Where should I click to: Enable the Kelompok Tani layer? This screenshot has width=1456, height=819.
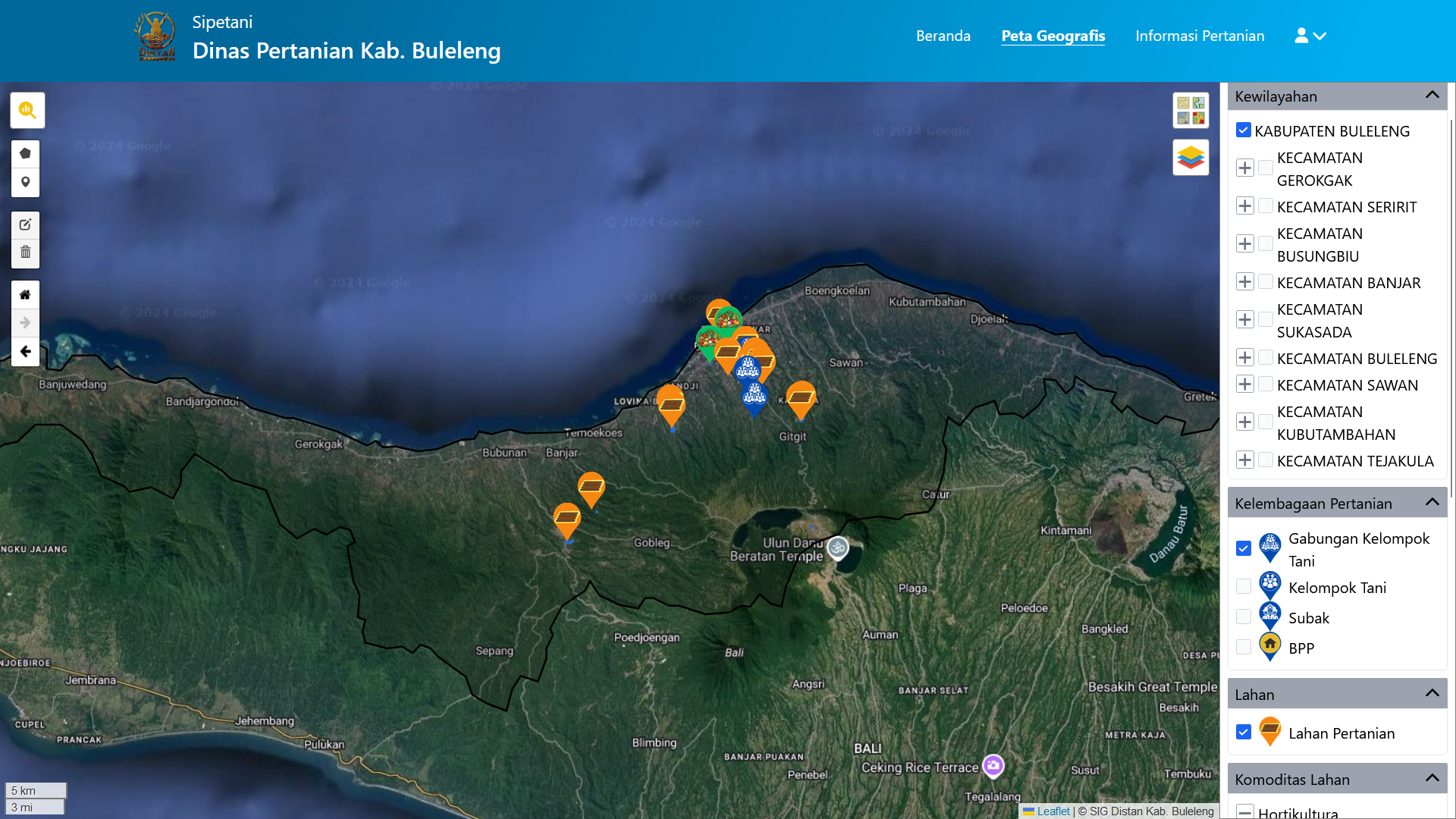[1243, 586]
